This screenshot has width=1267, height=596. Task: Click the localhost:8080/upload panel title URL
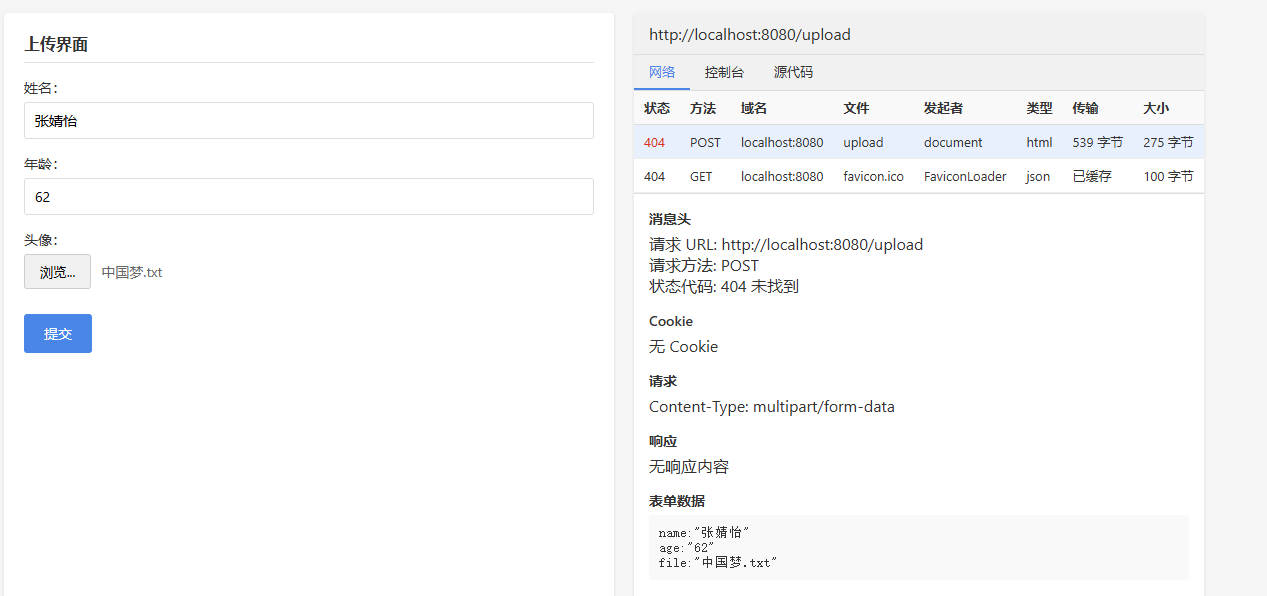click(750, 35)
